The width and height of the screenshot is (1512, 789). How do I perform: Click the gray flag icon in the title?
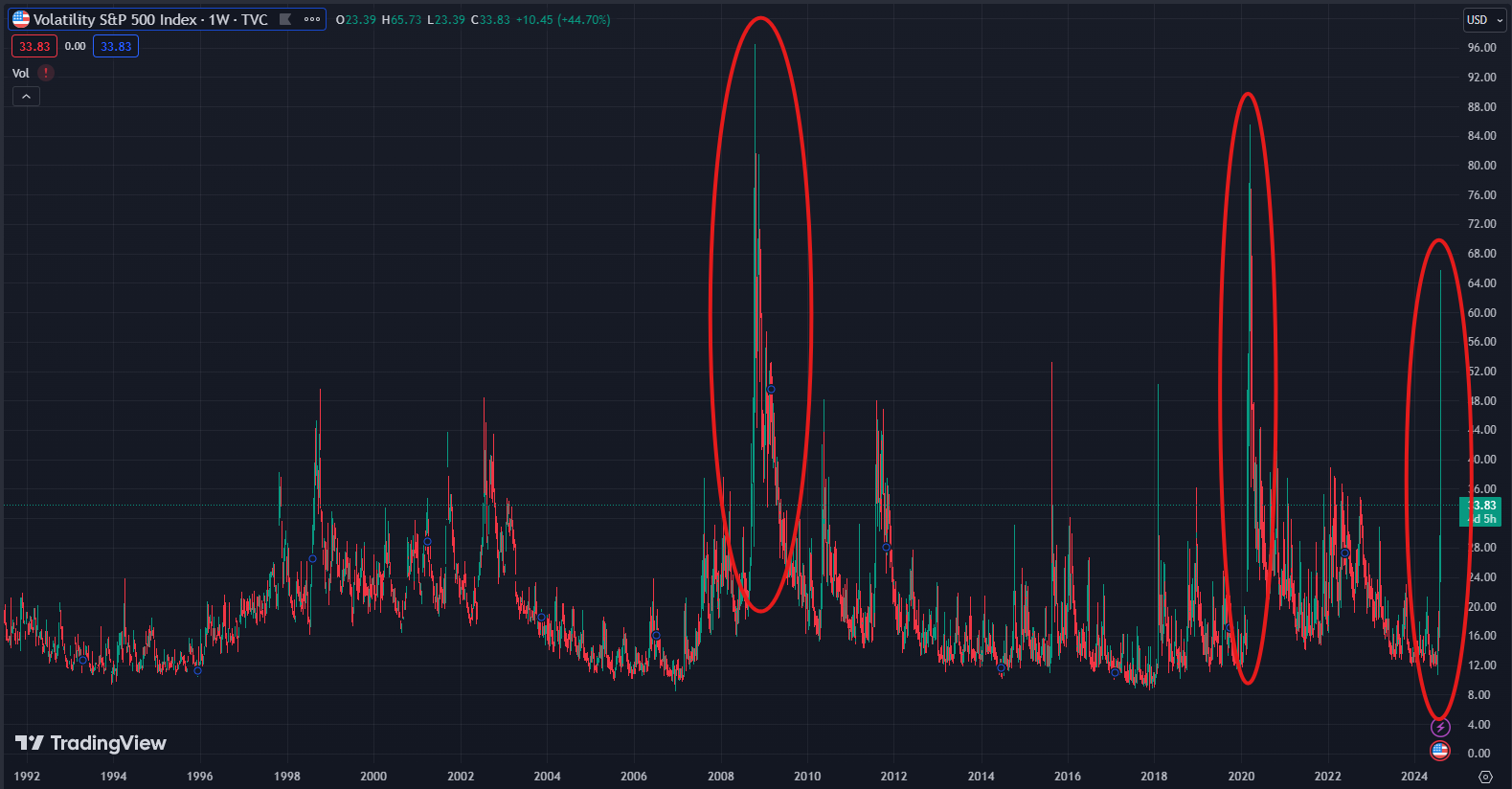(x=284, y=19)
